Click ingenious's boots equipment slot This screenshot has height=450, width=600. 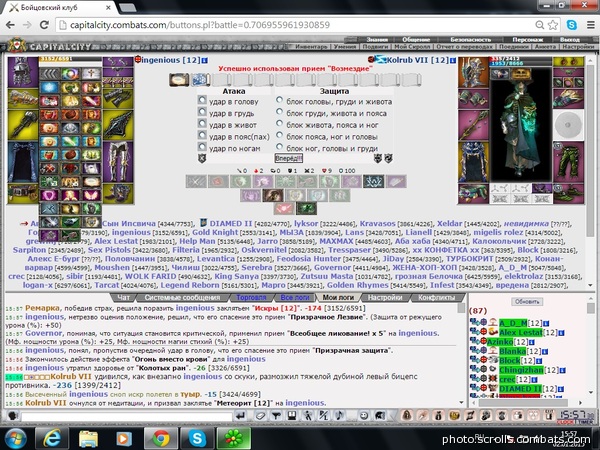[118, 194]
